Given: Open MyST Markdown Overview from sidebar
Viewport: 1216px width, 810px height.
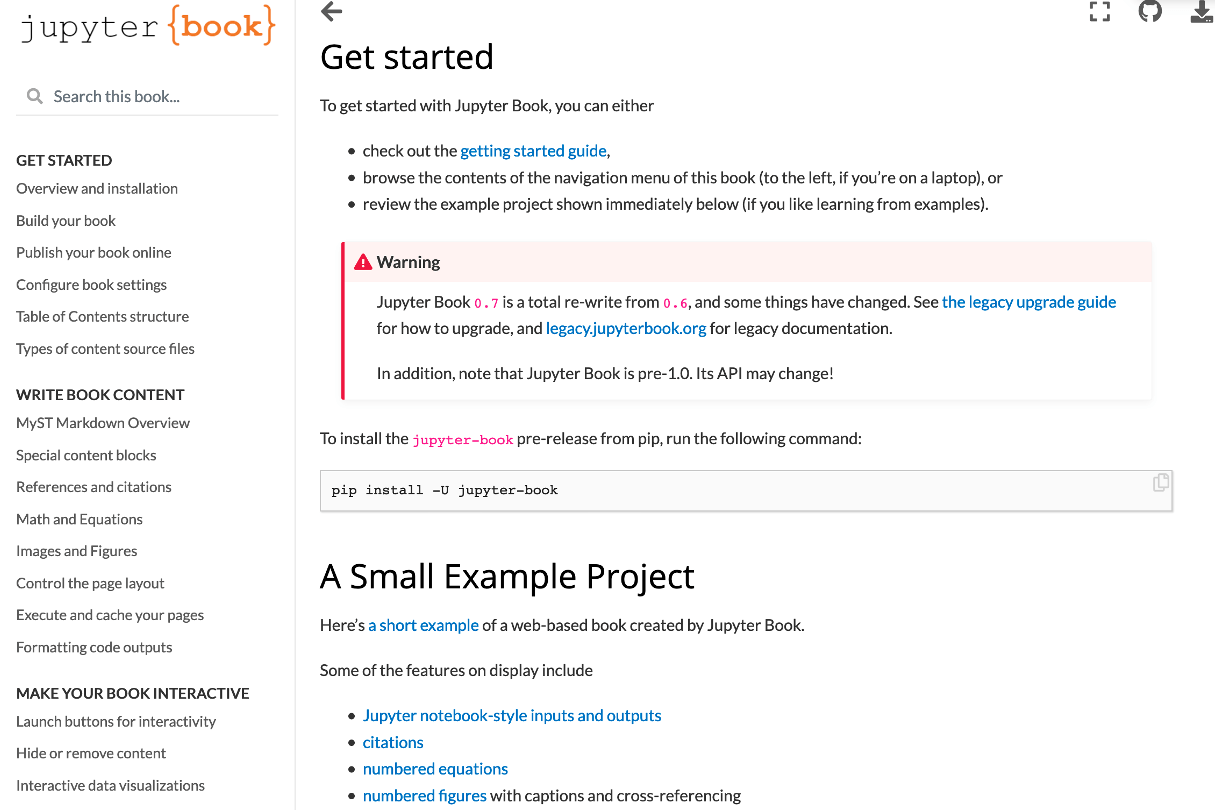Looking at the screenshot, I should click(x=103, y=422).
